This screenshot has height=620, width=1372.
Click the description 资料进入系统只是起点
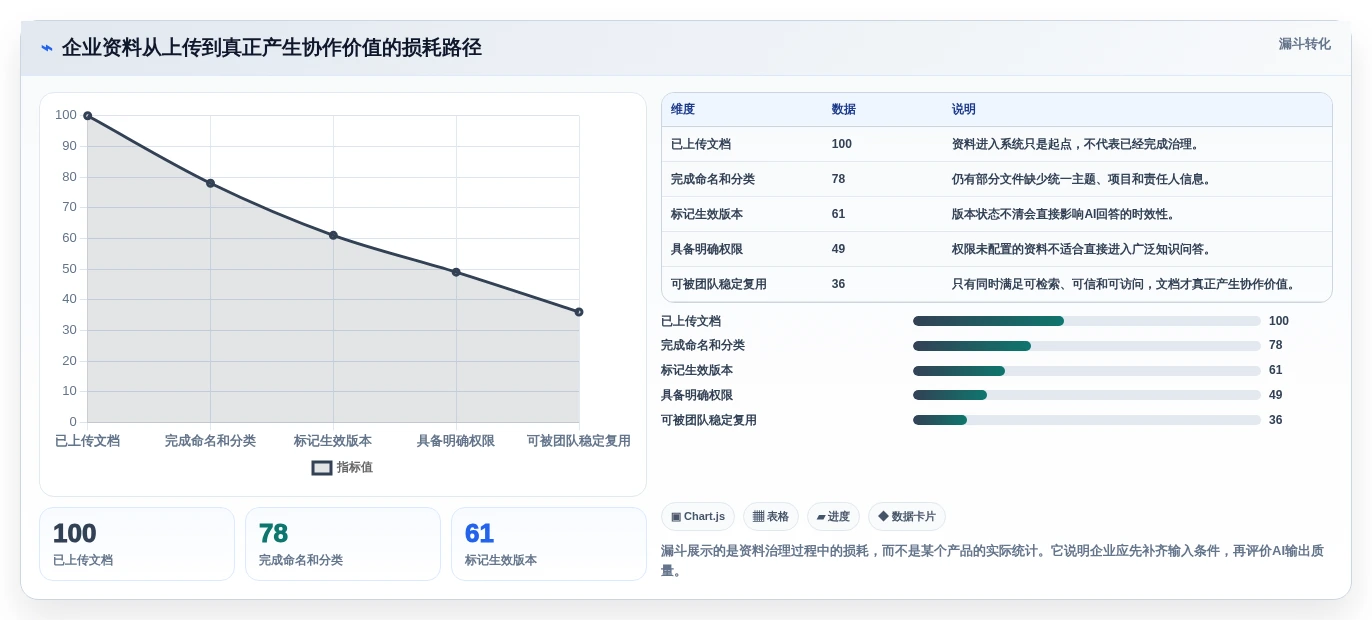click(x=1075, y=144)
